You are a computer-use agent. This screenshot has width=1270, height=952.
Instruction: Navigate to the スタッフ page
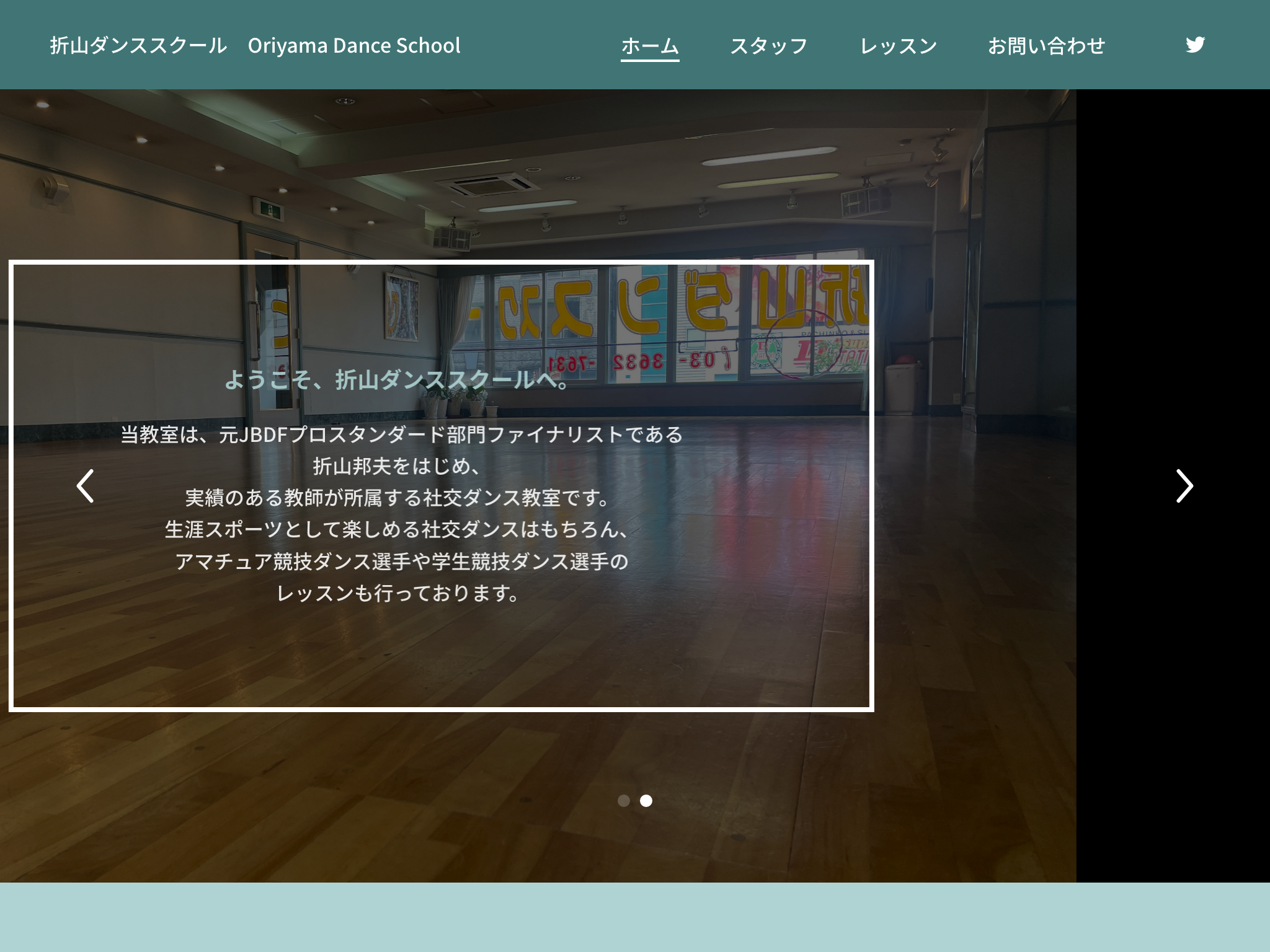pos(768,46)
